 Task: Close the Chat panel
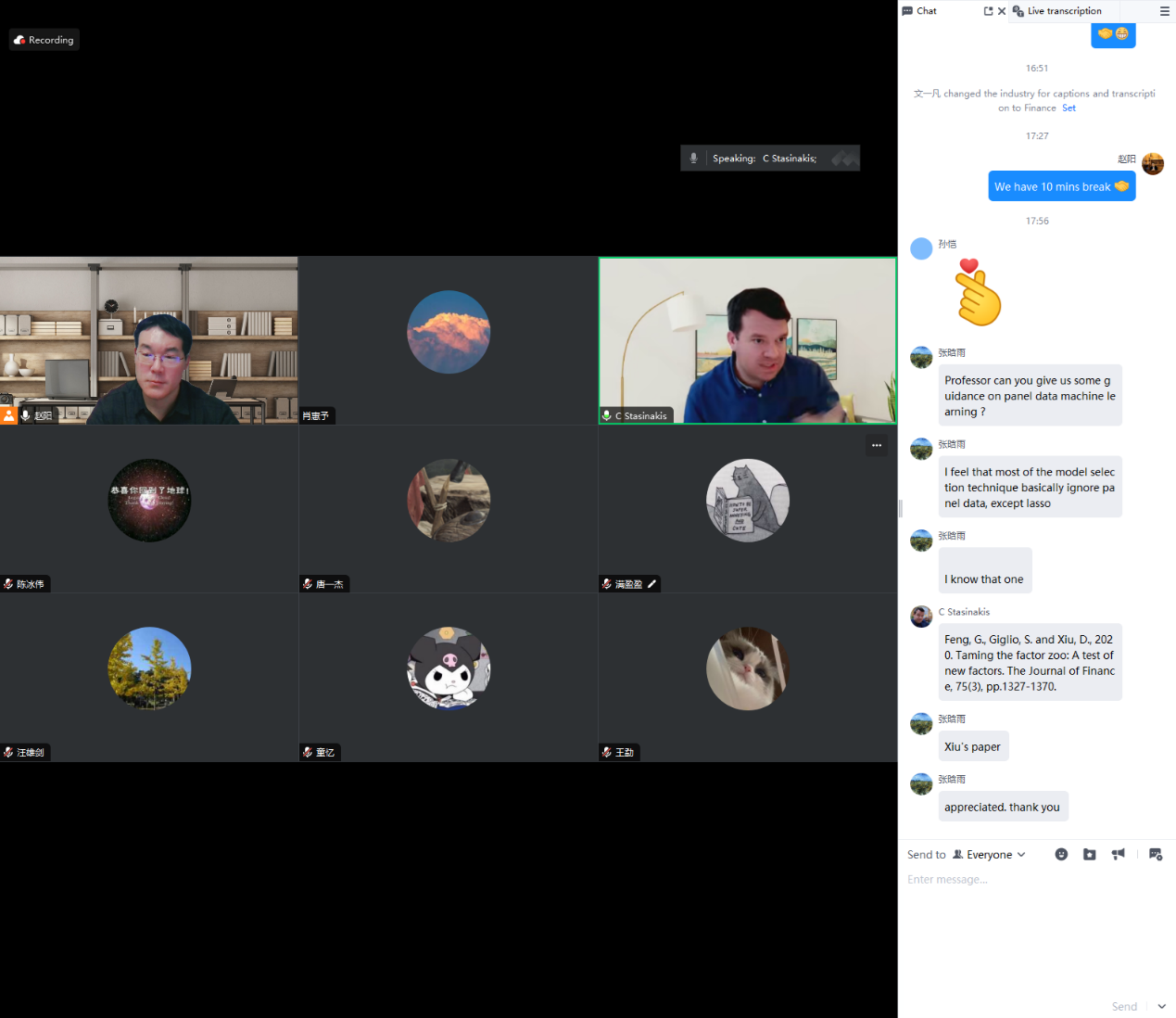click(x=1002, y=11)
